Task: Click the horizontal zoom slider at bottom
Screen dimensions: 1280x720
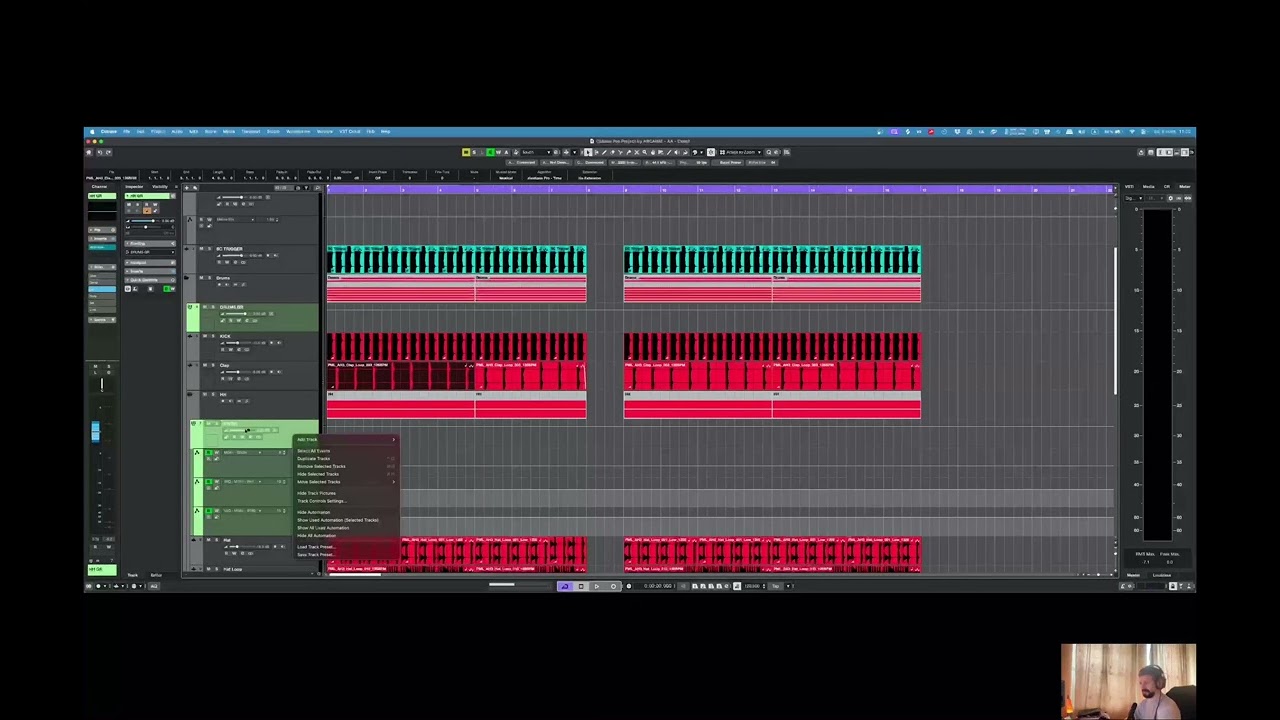Action: tap(1099, 575)
